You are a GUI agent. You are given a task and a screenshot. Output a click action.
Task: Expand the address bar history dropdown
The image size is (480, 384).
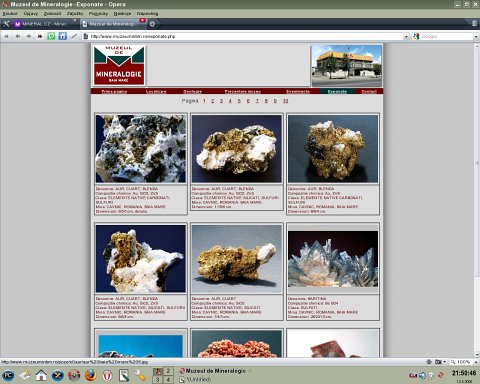point(406,36)
